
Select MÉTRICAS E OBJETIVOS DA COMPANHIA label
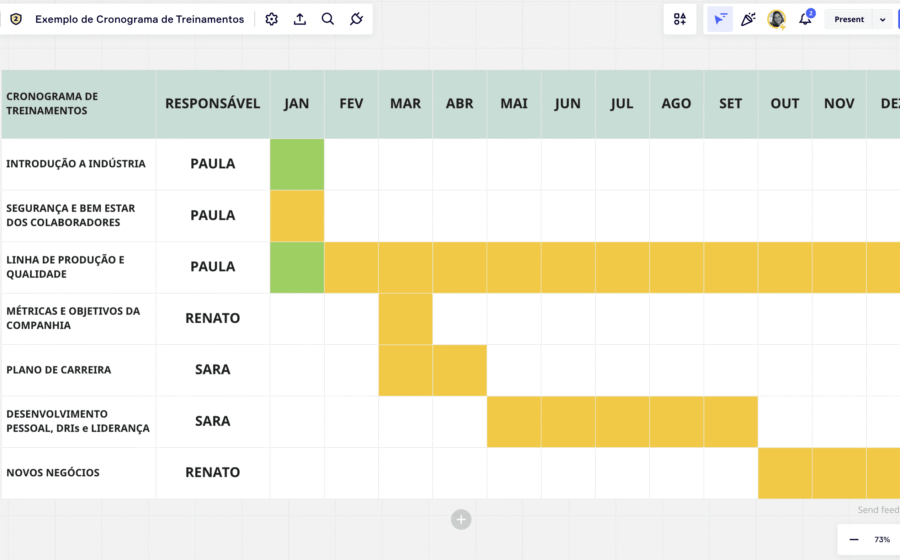(73, 318)
